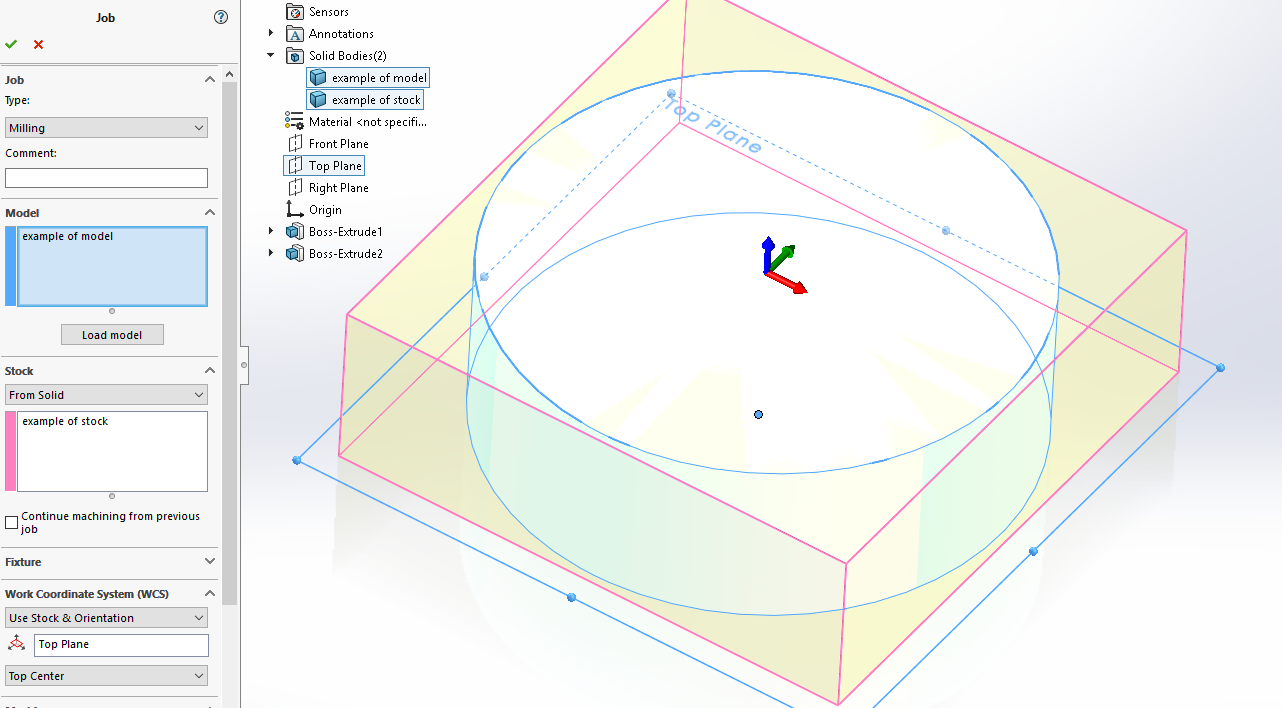Enable Continue machining from previous job
The height and width of the screenshot is (708, 1282).
click(x=10, y=521)
